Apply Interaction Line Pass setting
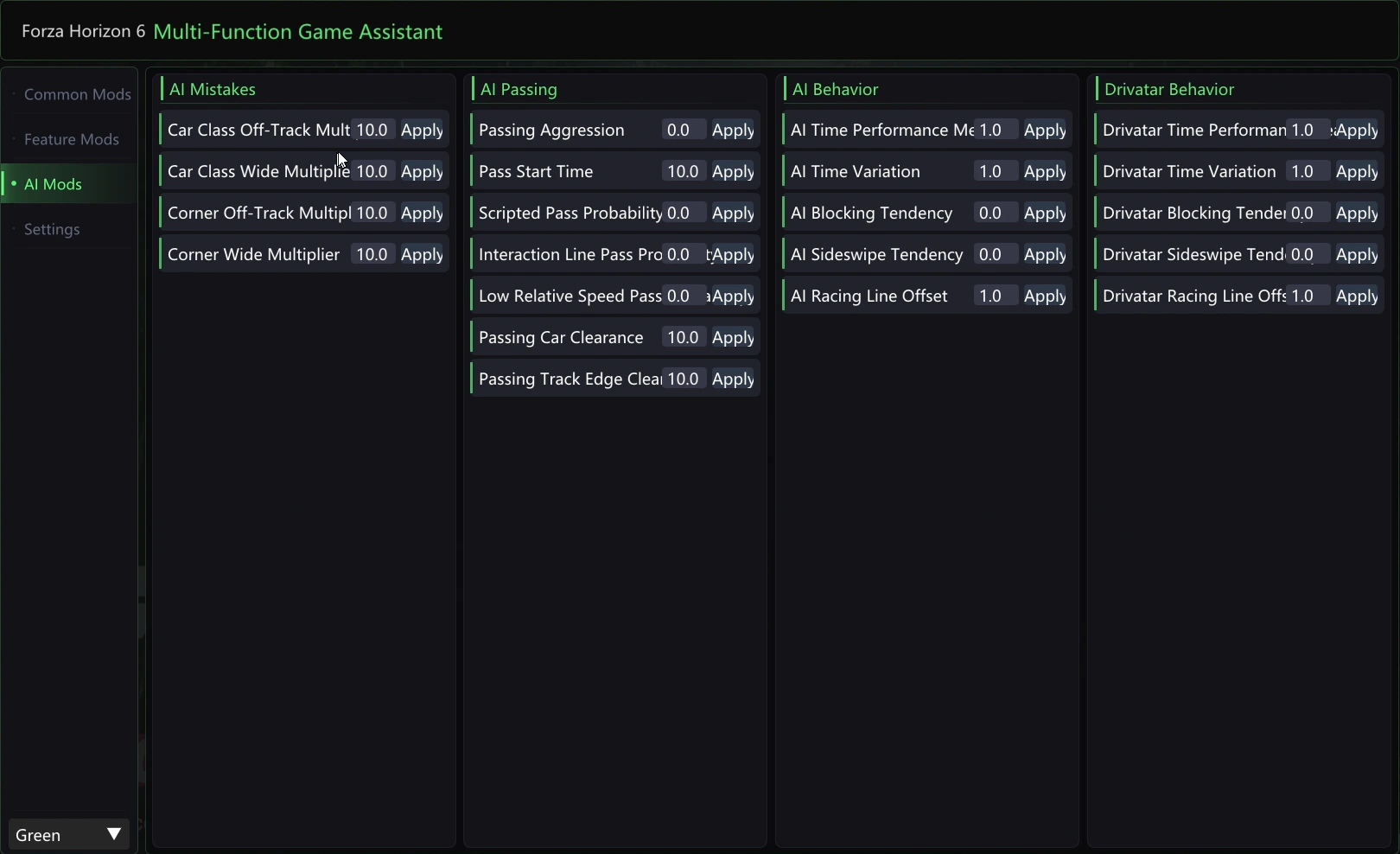 click(733, 254)
